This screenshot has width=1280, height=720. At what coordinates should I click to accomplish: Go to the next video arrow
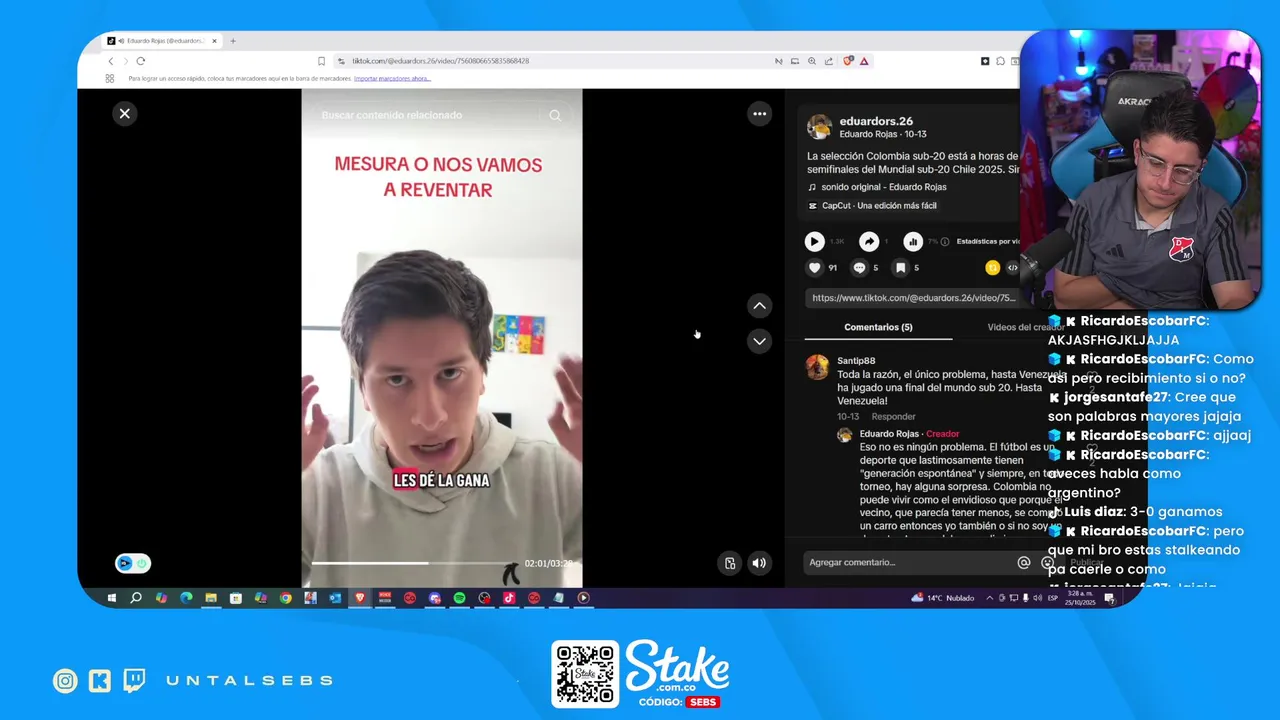click(x=760, y=341)
